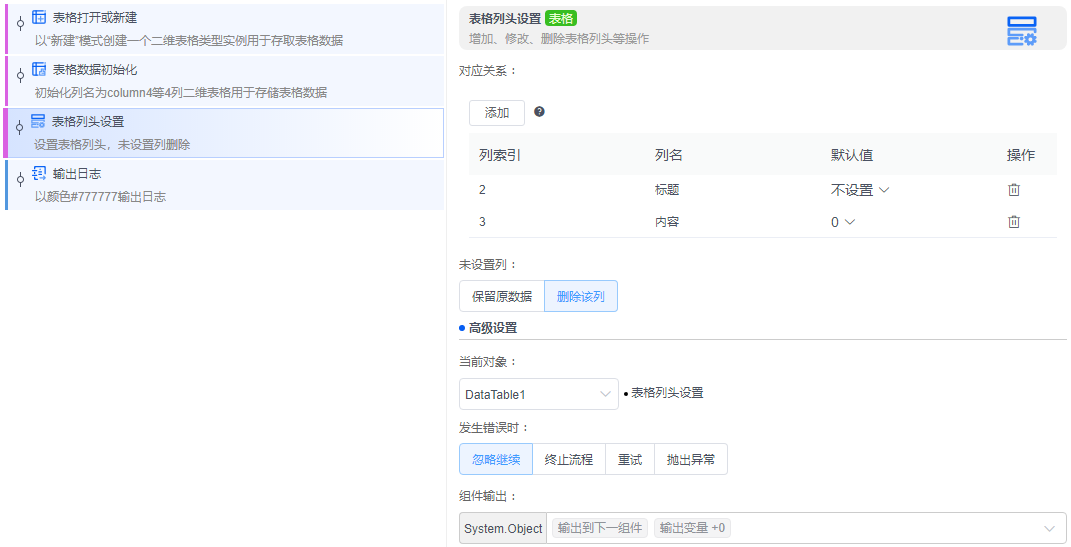Click the 默认值 table header
This screenshot has height=547, width=1071.
coord(851,155)
